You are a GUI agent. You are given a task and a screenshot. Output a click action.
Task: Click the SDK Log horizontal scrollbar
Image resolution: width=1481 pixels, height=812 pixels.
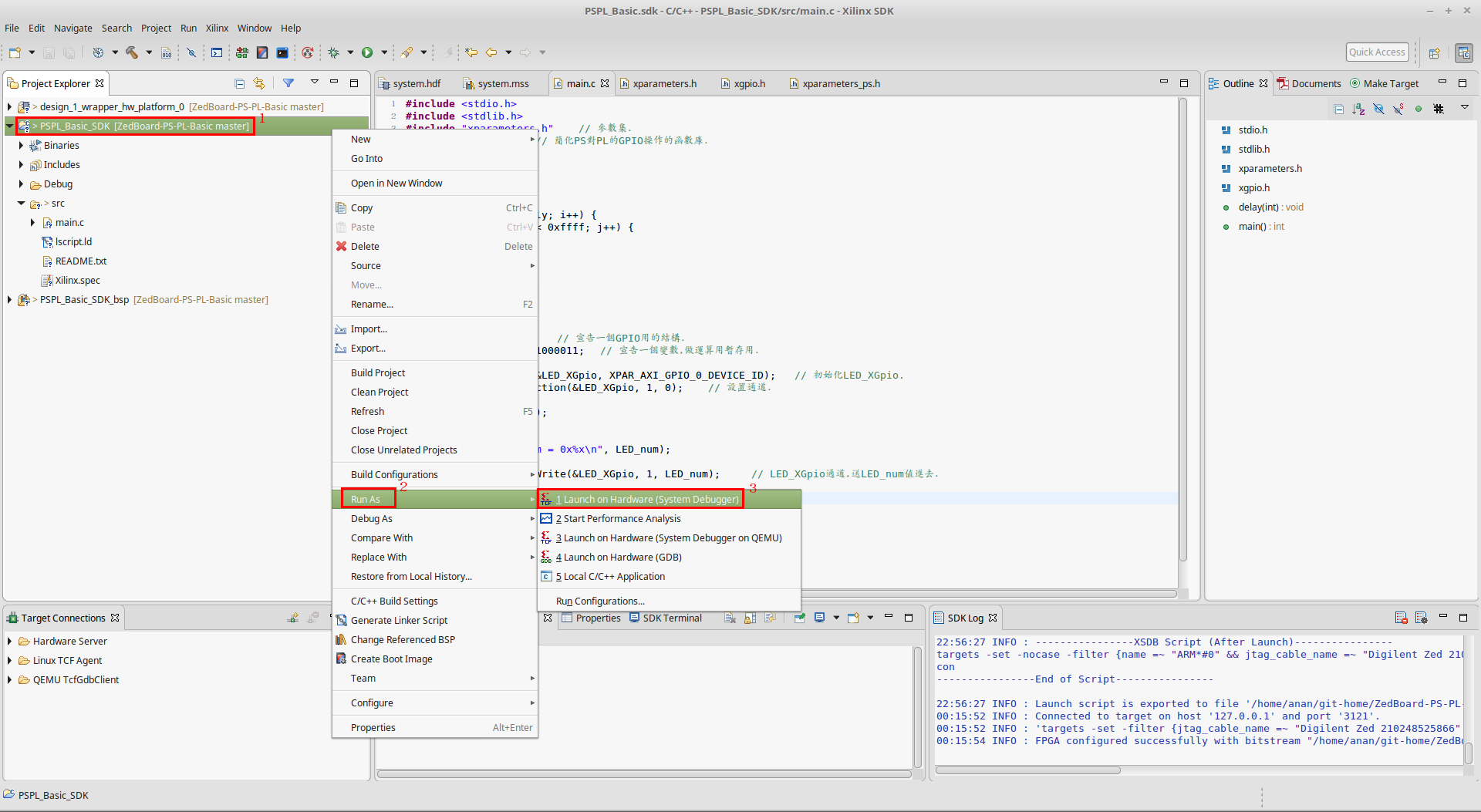[1028, 770]
